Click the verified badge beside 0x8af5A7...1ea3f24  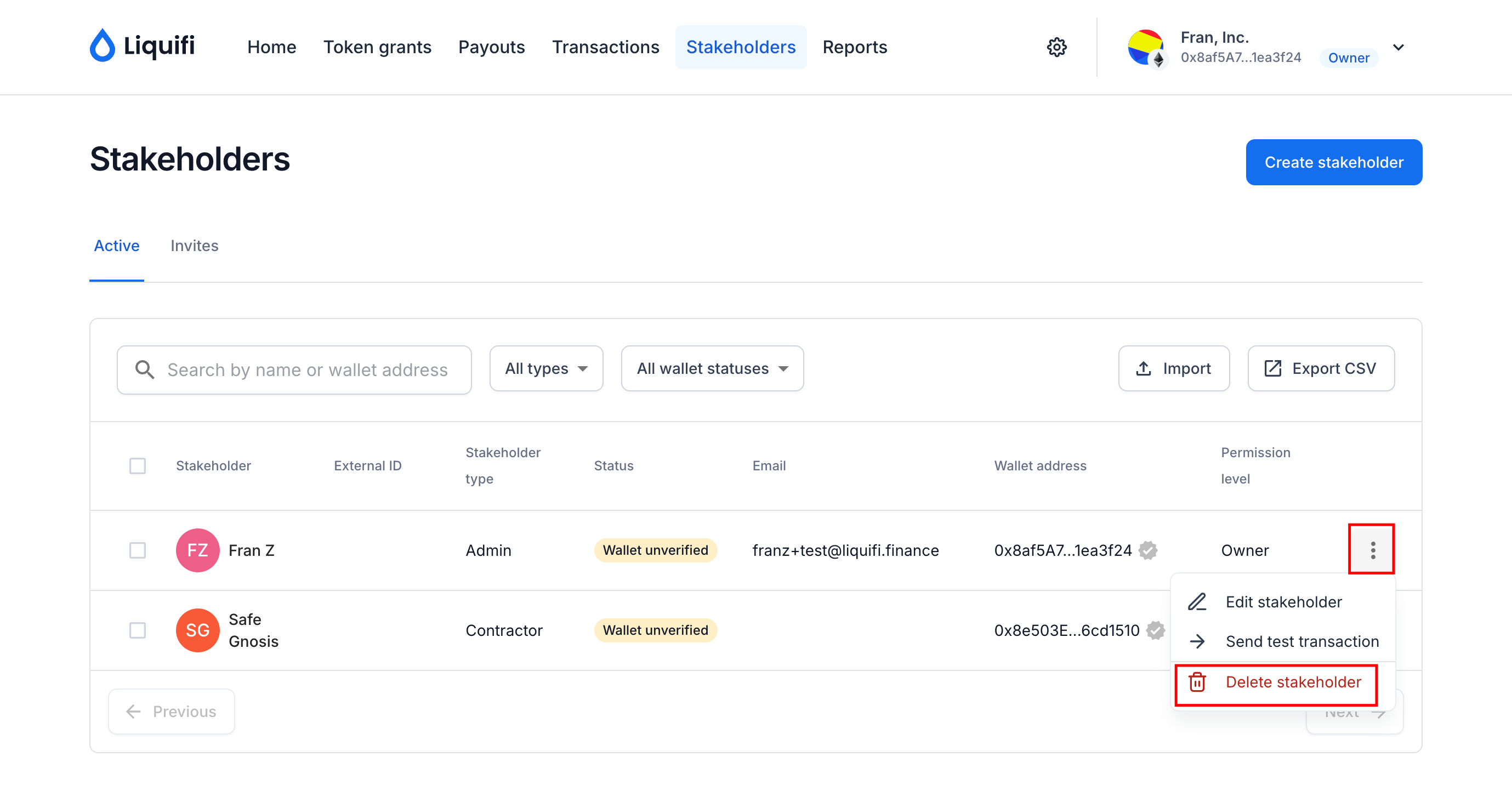(1148, 550)
